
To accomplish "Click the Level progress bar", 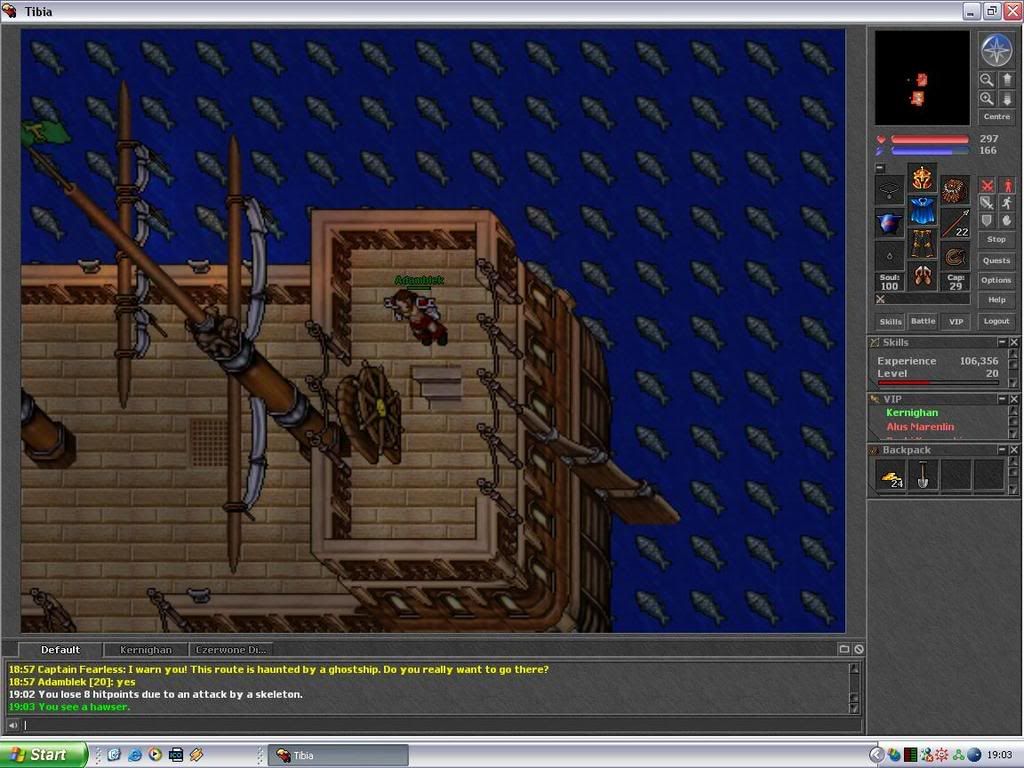I will tap(937, 383).
